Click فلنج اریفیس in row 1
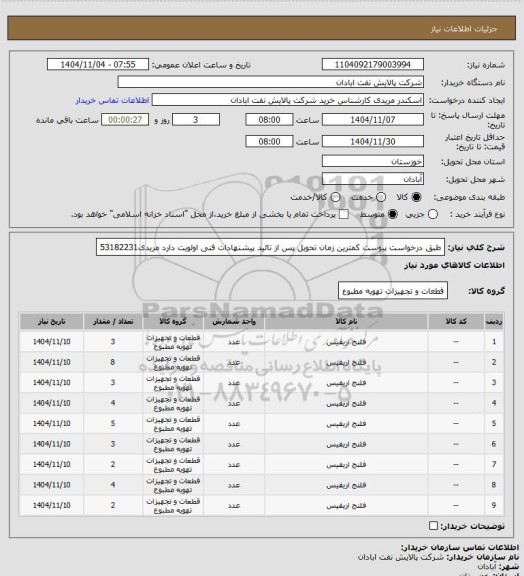 point(346,342)
